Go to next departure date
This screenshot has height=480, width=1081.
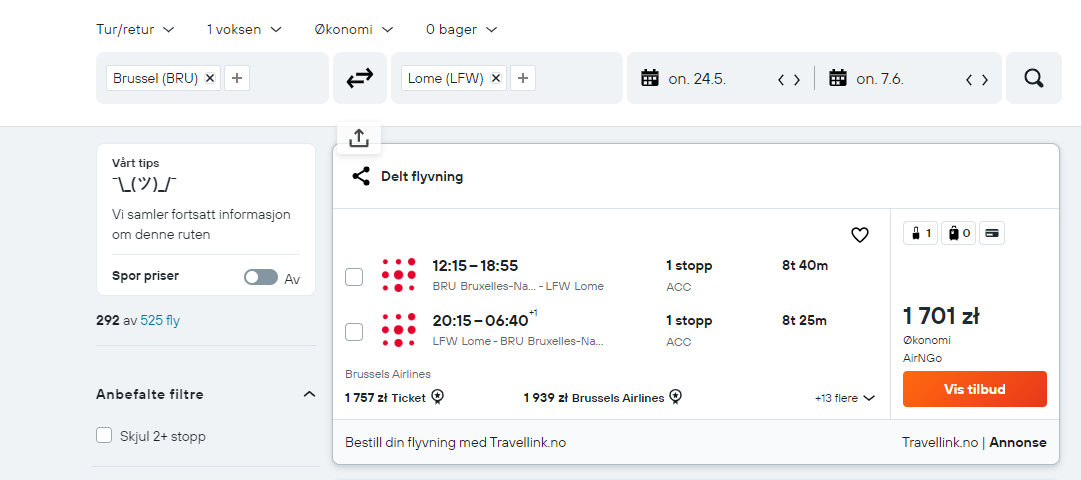pos(797,79)
